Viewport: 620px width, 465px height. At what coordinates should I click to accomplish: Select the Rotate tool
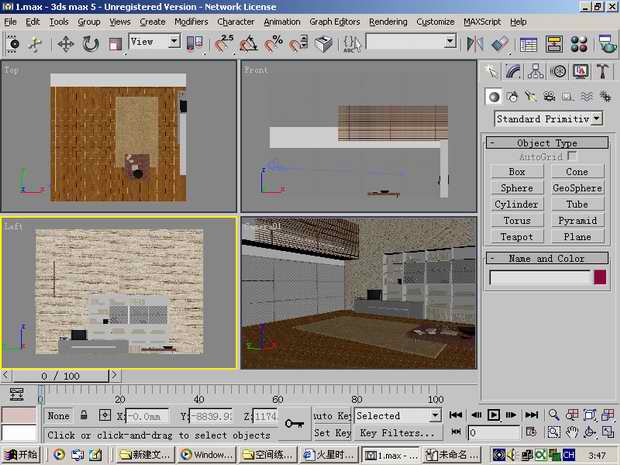tap(91, 44)
